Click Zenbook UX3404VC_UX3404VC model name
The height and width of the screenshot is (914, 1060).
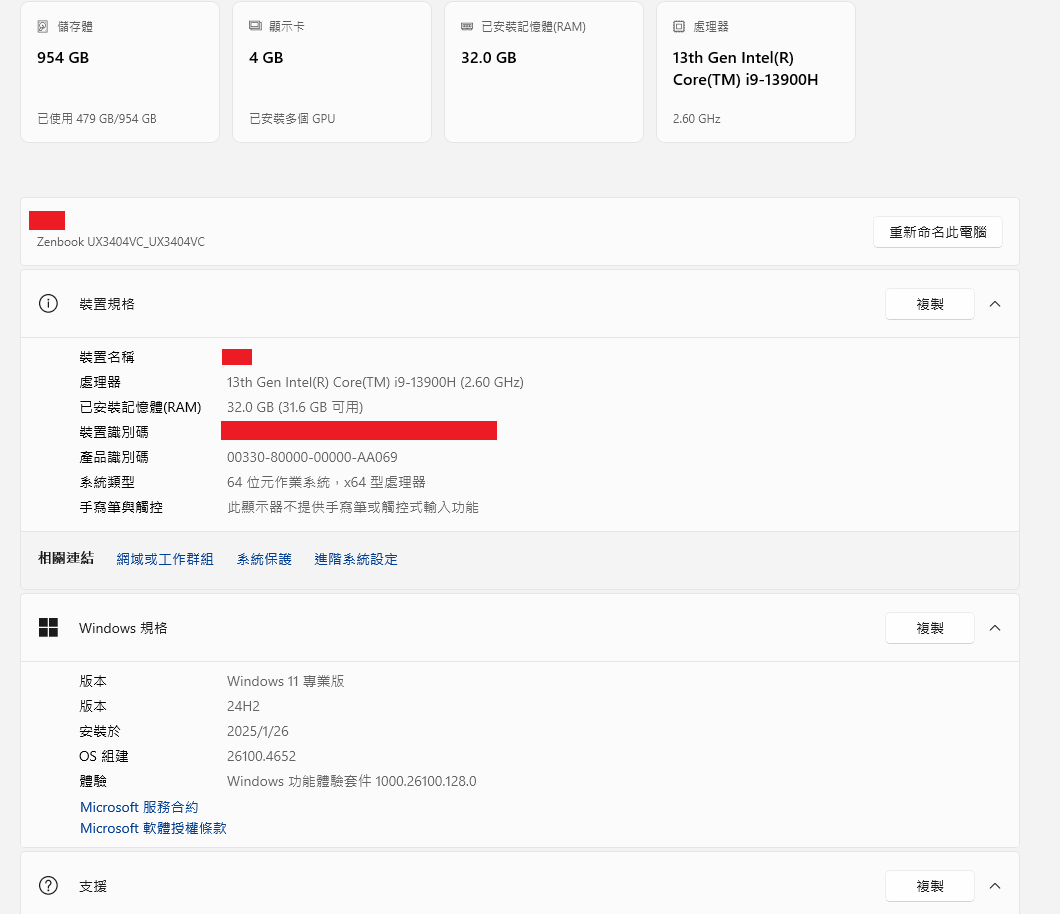tap(120, 241)
